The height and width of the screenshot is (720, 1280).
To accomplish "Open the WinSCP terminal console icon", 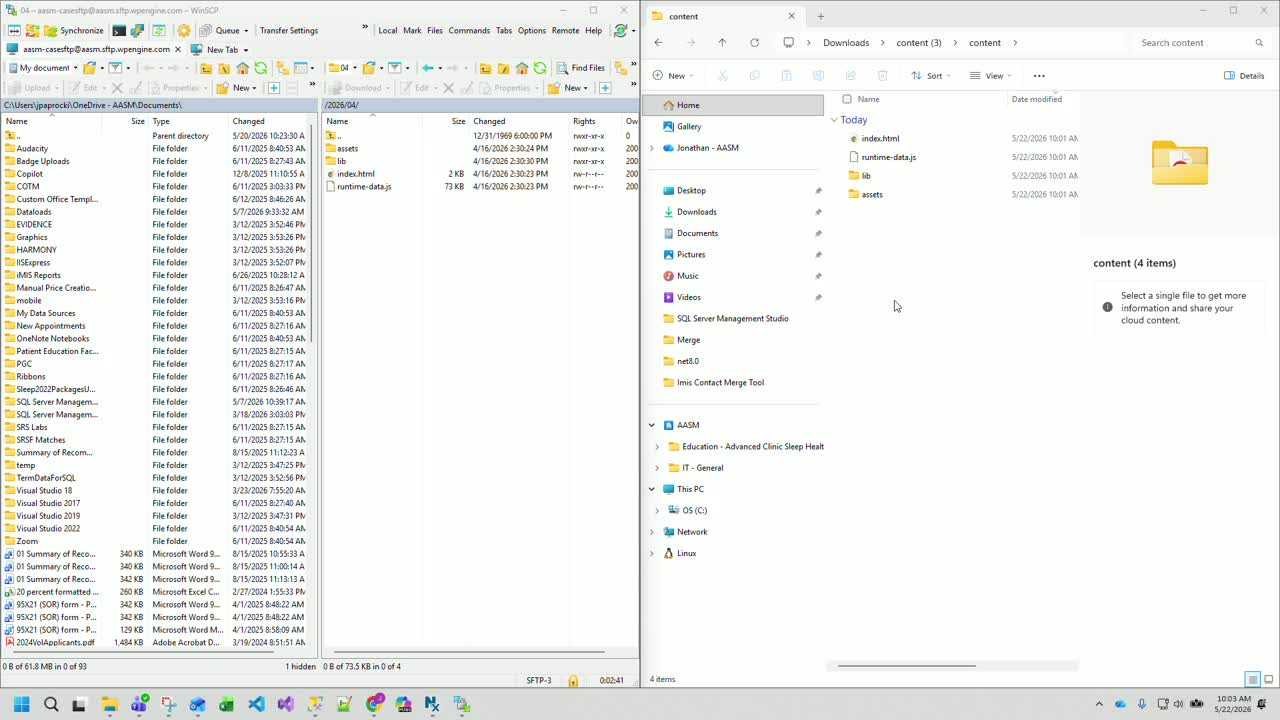I will [x=119, y=30].
